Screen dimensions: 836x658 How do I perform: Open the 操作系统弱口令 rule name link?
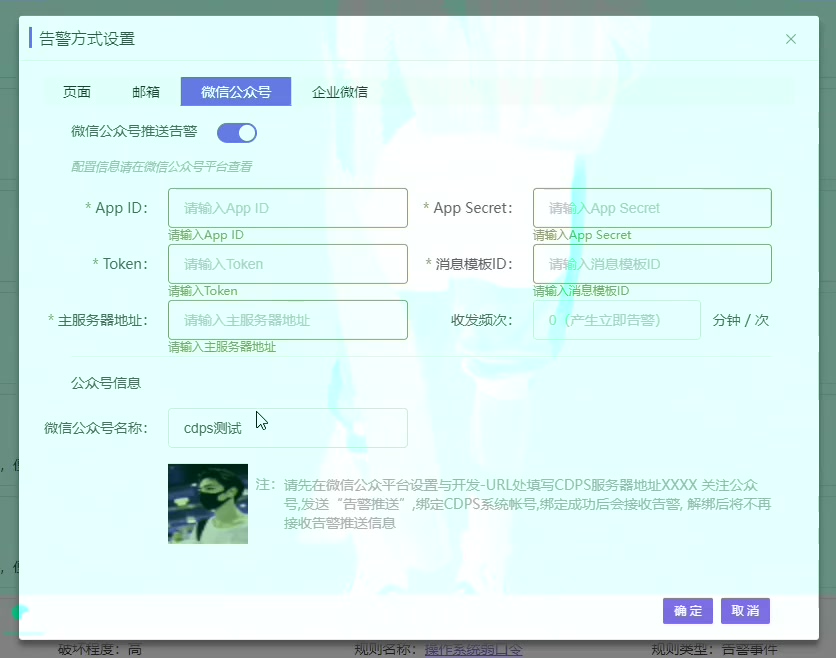(x=473, y=650)
